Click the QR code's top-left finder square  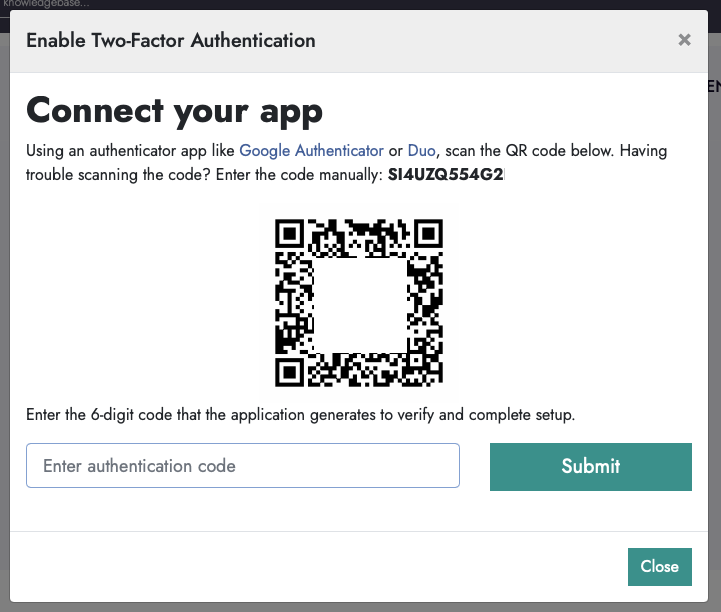click(x=290, y=233)
